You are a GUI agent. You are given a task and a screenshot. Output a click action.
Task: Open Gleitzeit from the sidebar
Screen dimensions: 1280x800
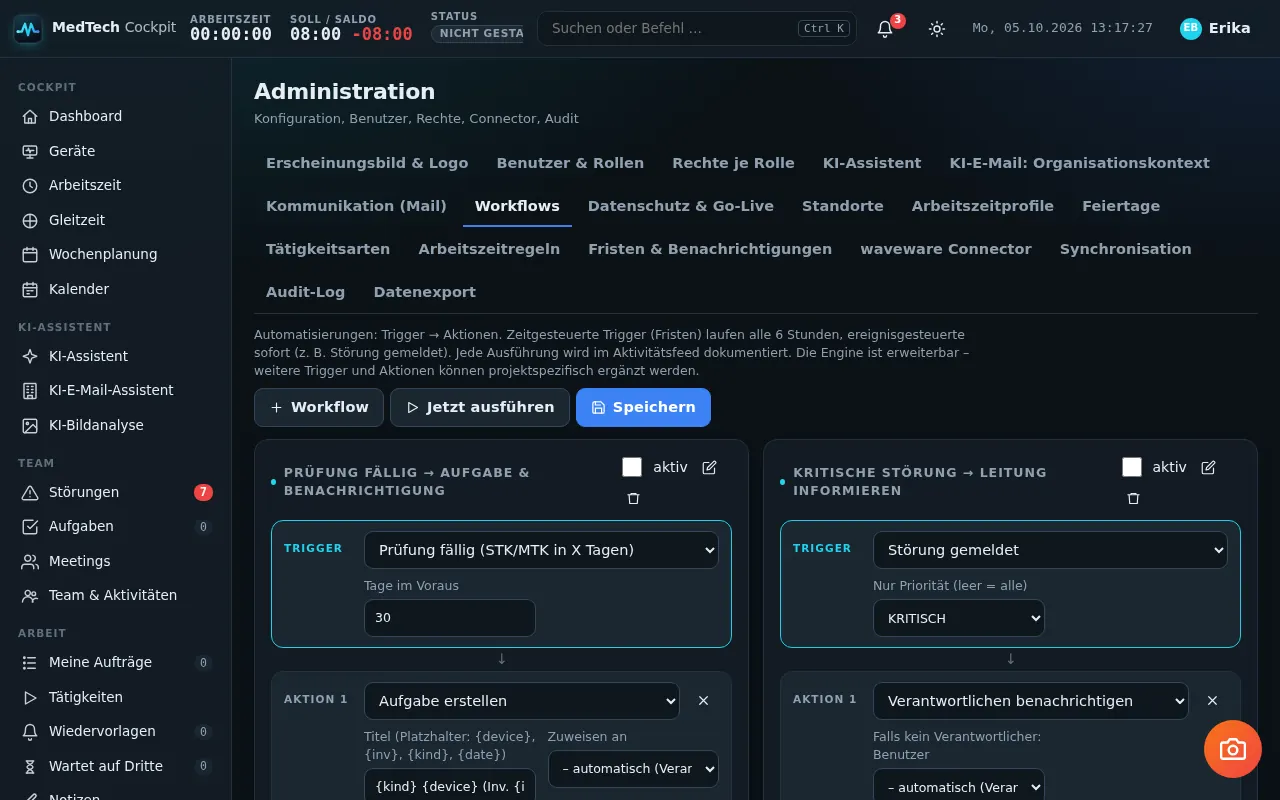click(116, 220)
